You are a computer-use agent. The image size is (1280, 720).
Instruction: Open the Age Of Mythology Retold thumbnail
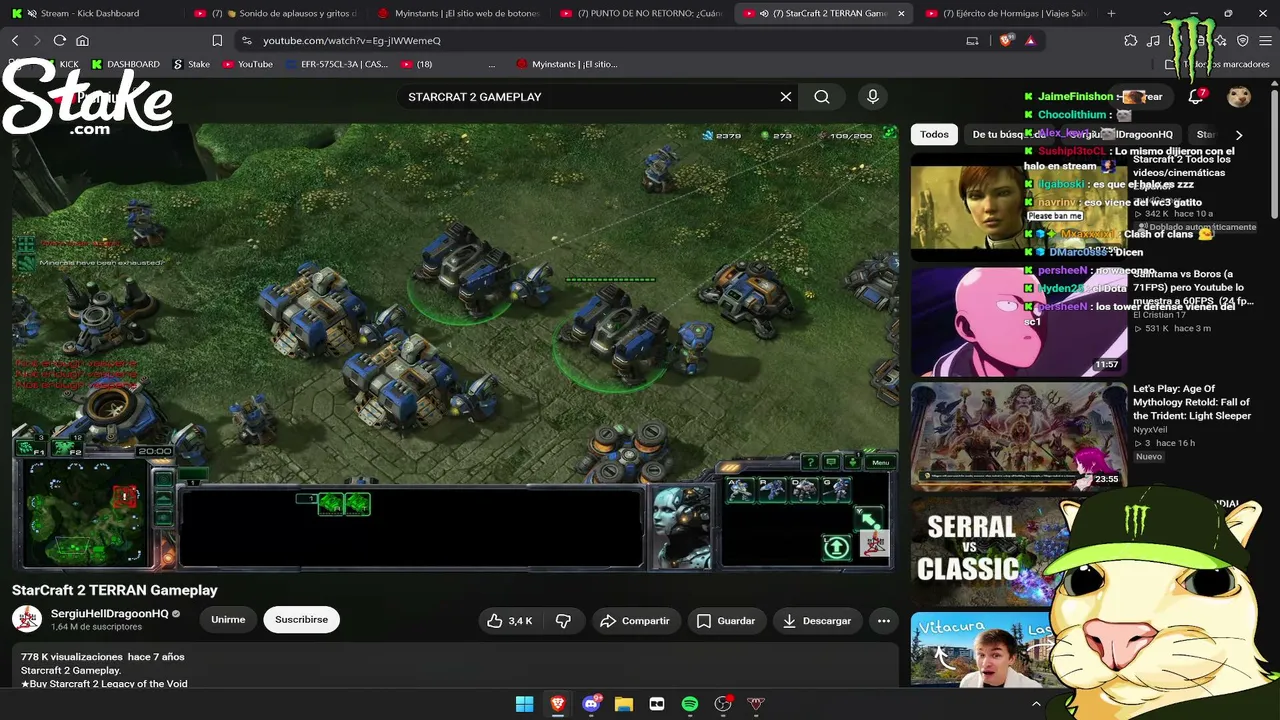click(1018, 436)
